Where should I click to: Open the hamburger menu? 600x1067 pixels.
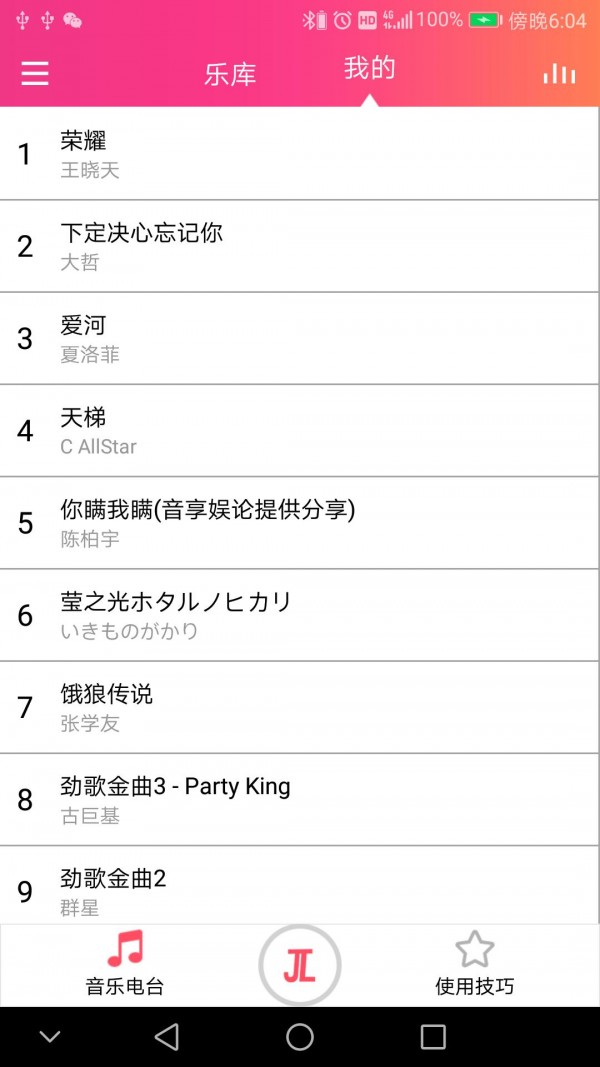point(35,73)
